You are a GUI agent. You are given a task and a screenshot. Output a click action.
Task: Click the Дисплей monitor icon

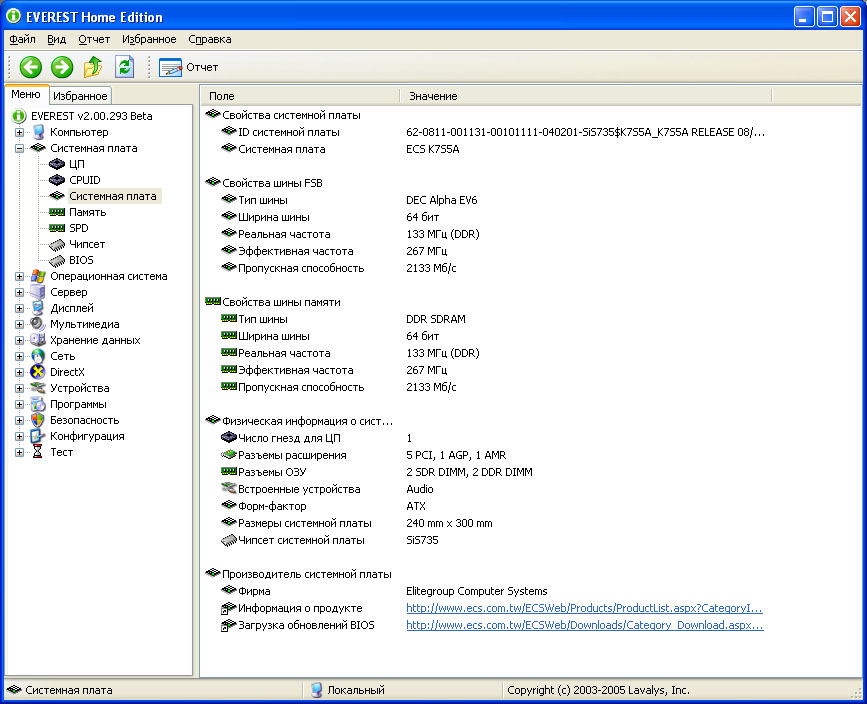coord(38,308)
